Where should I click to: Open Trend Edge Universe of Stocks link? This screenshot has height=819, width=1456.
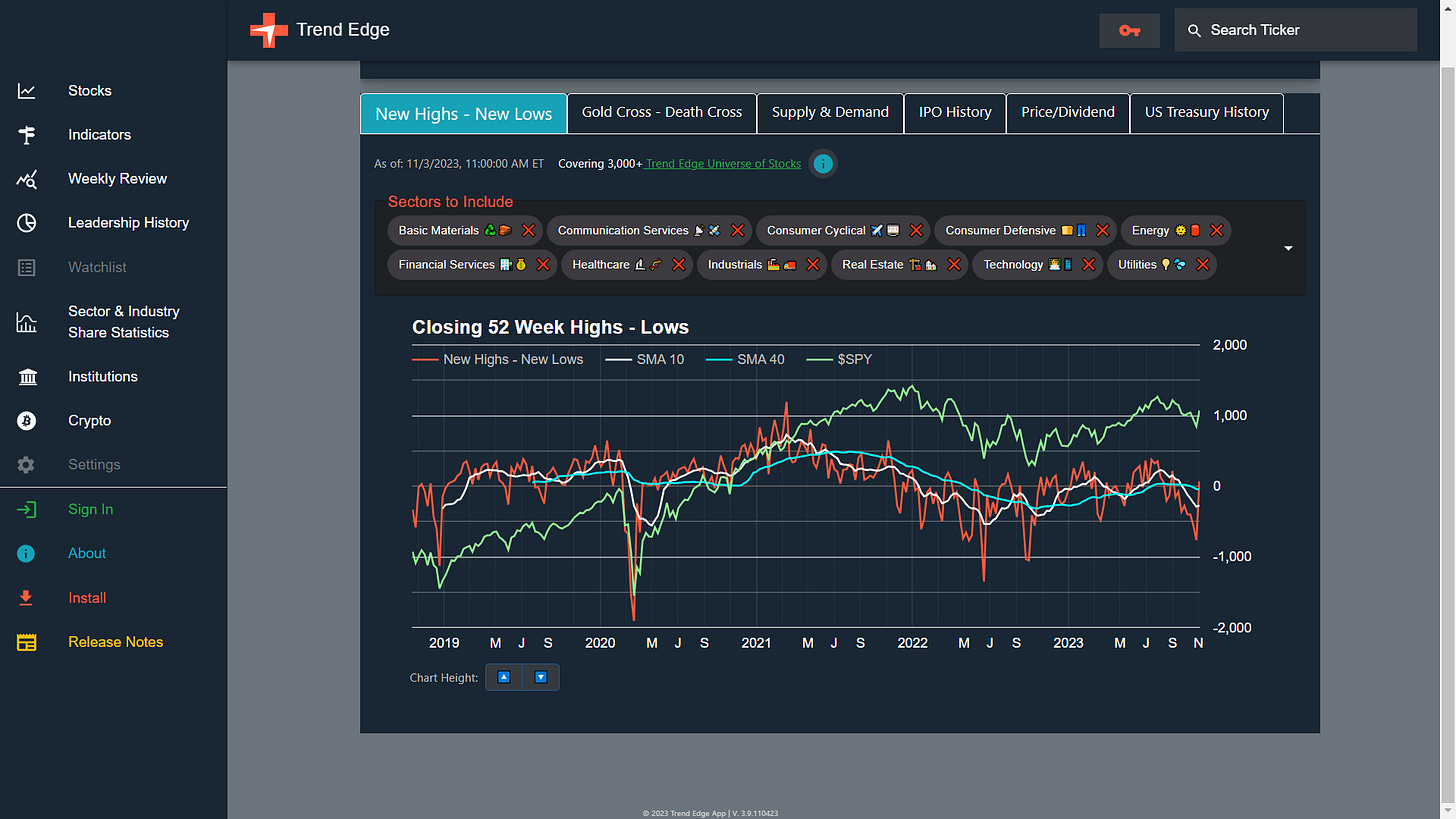click(x=723, y=164)
